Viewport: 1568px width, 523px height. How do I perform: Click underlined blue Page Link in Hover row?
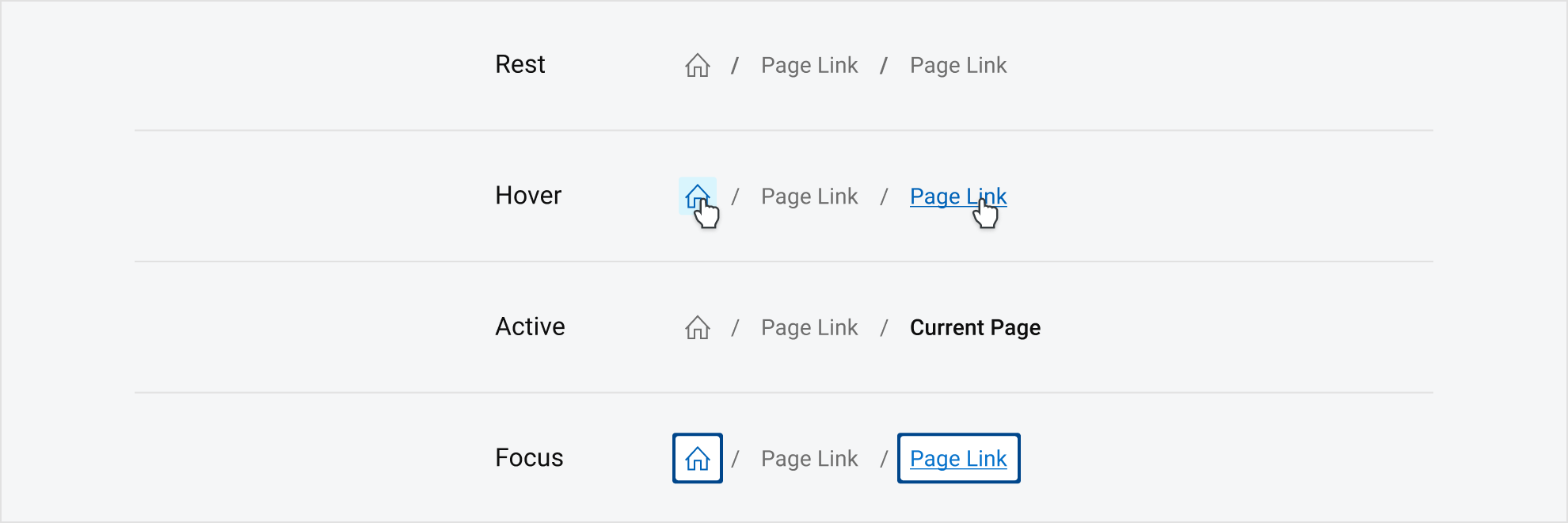(x=958, y=196)
